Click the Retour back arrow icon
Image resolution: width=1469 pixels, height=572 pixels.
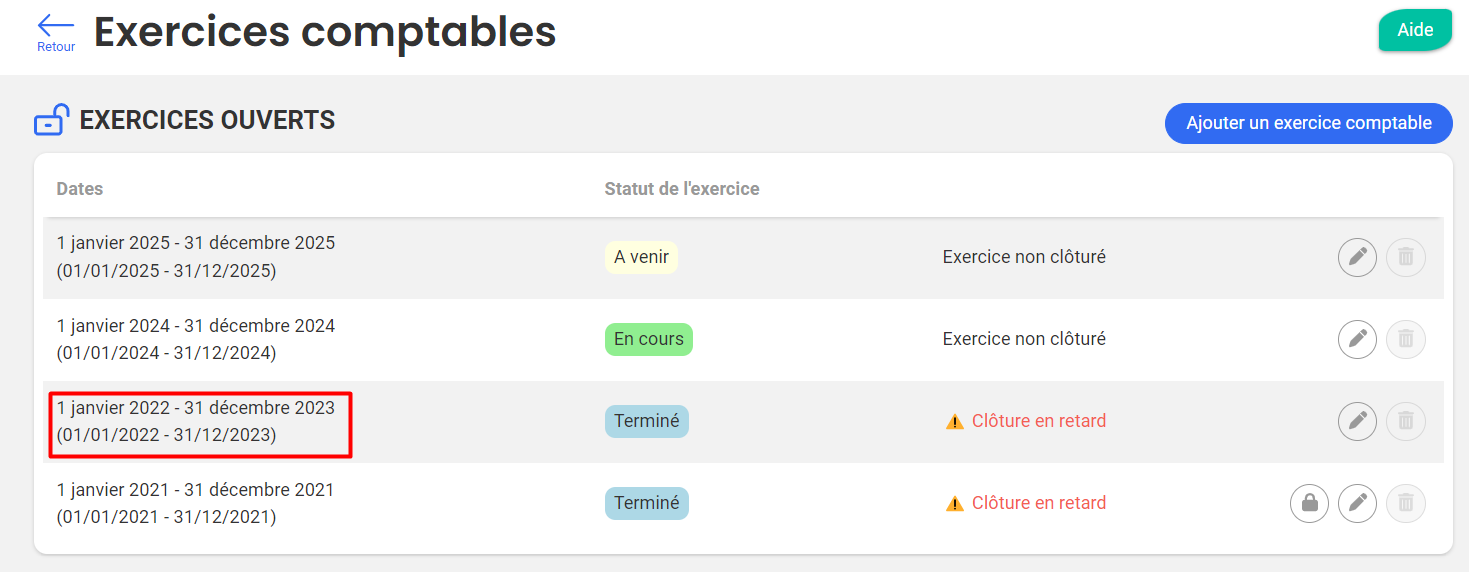tap(56, 26)
